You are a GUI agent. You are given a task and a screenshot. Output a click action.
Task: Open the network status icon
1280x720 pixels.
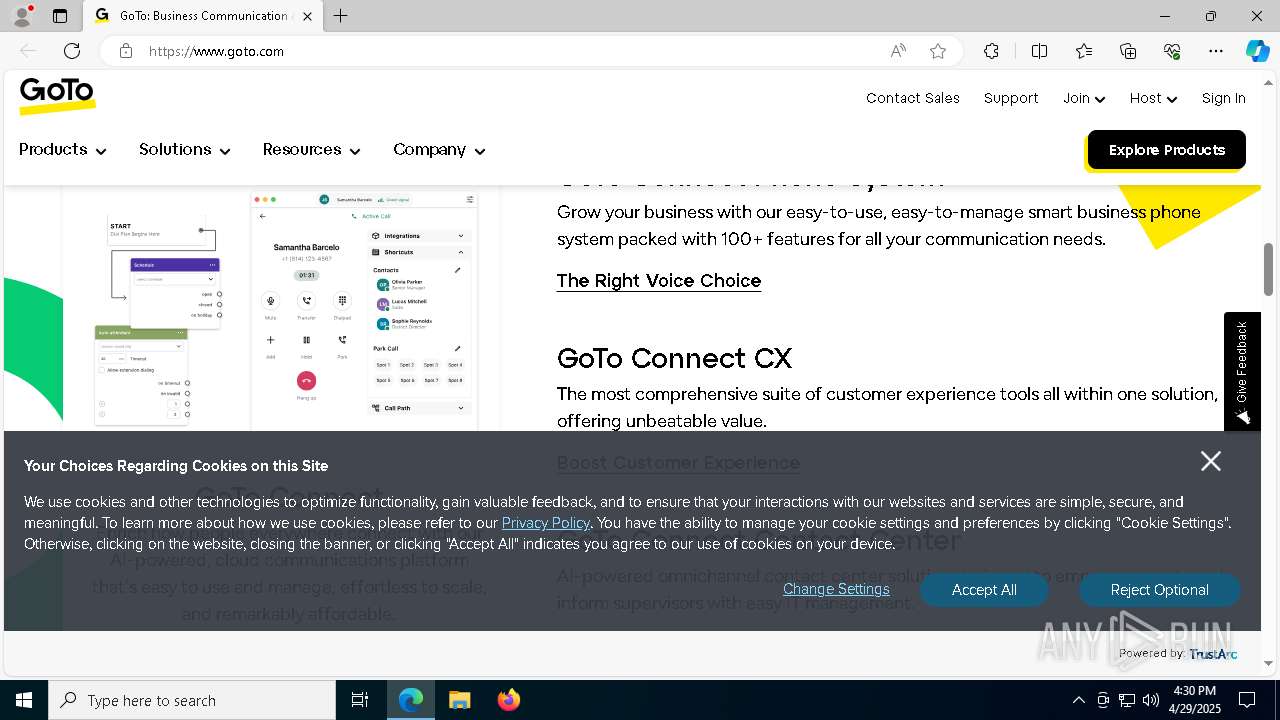coord(1127,700)
